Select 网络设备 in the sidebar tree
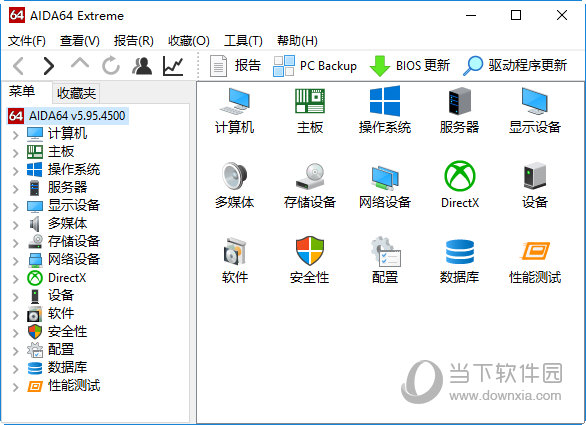The image size is (586, 425). pyautogui.click(x=63, y=259)
